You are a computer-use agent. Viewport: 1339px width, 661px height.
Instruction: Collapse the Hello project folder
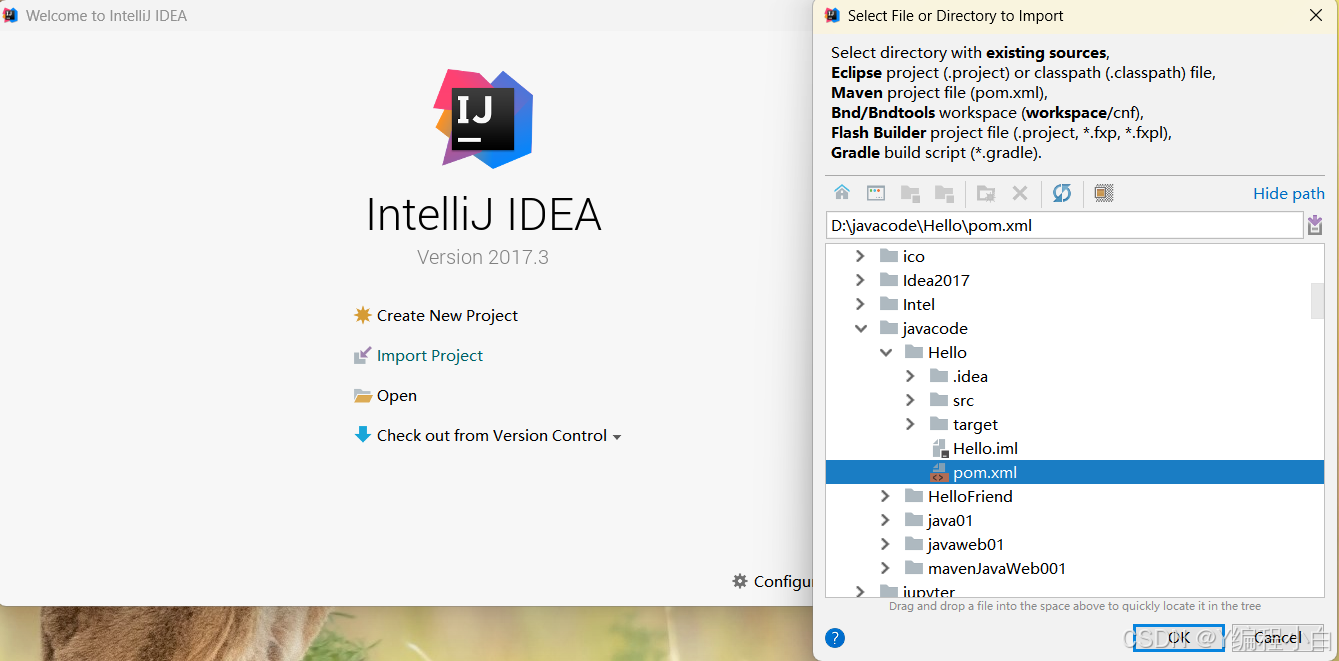click(885, 352)
